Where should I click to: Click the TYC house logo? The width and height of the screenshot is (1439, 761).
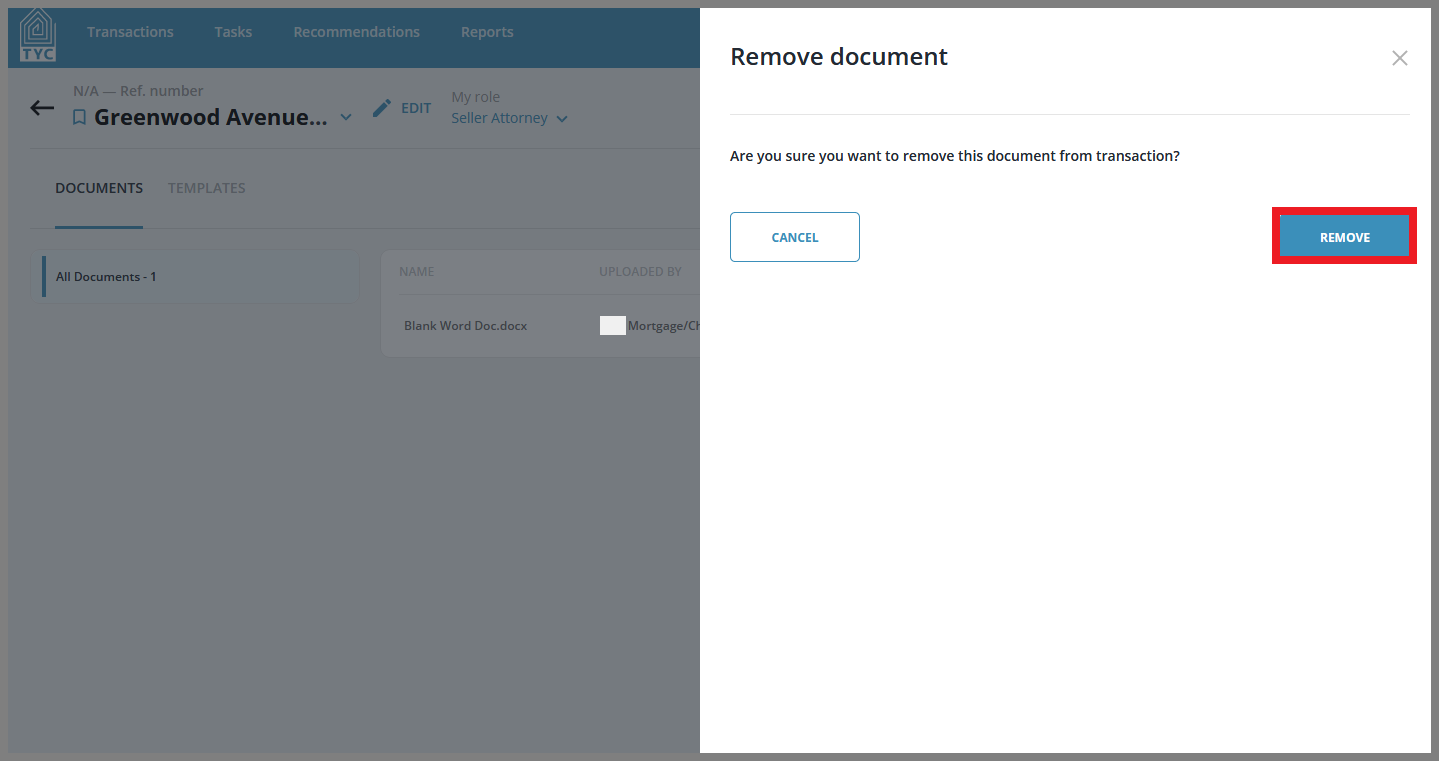[x=38, y=35]
